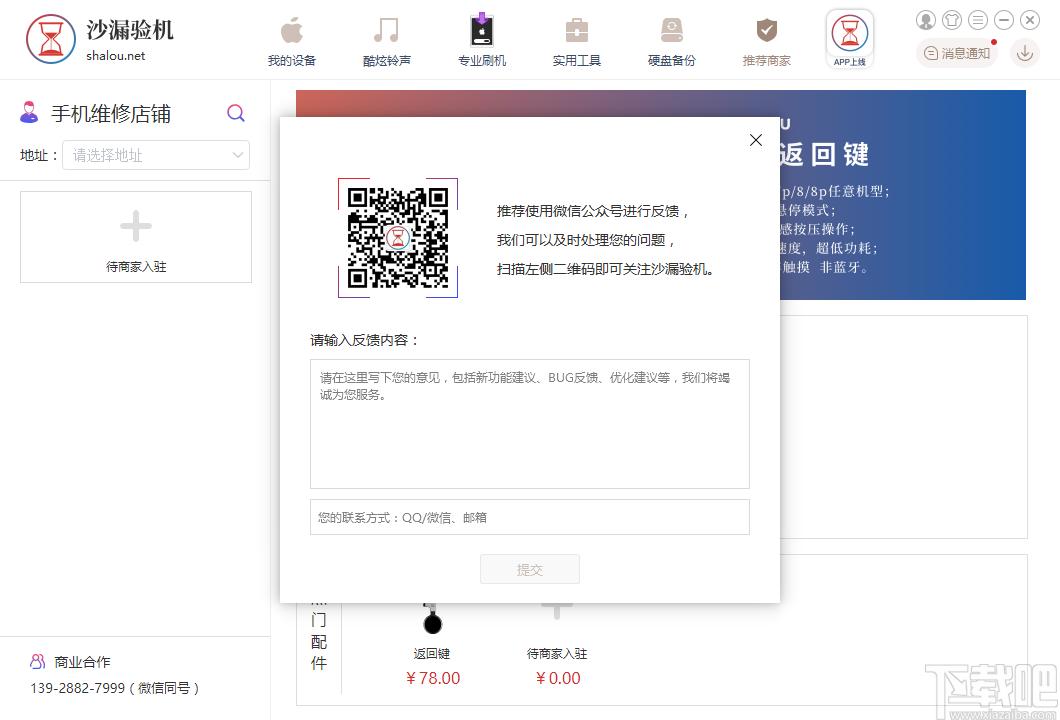Click the 请输入反馈内容 label

click(x=364, y=340)
